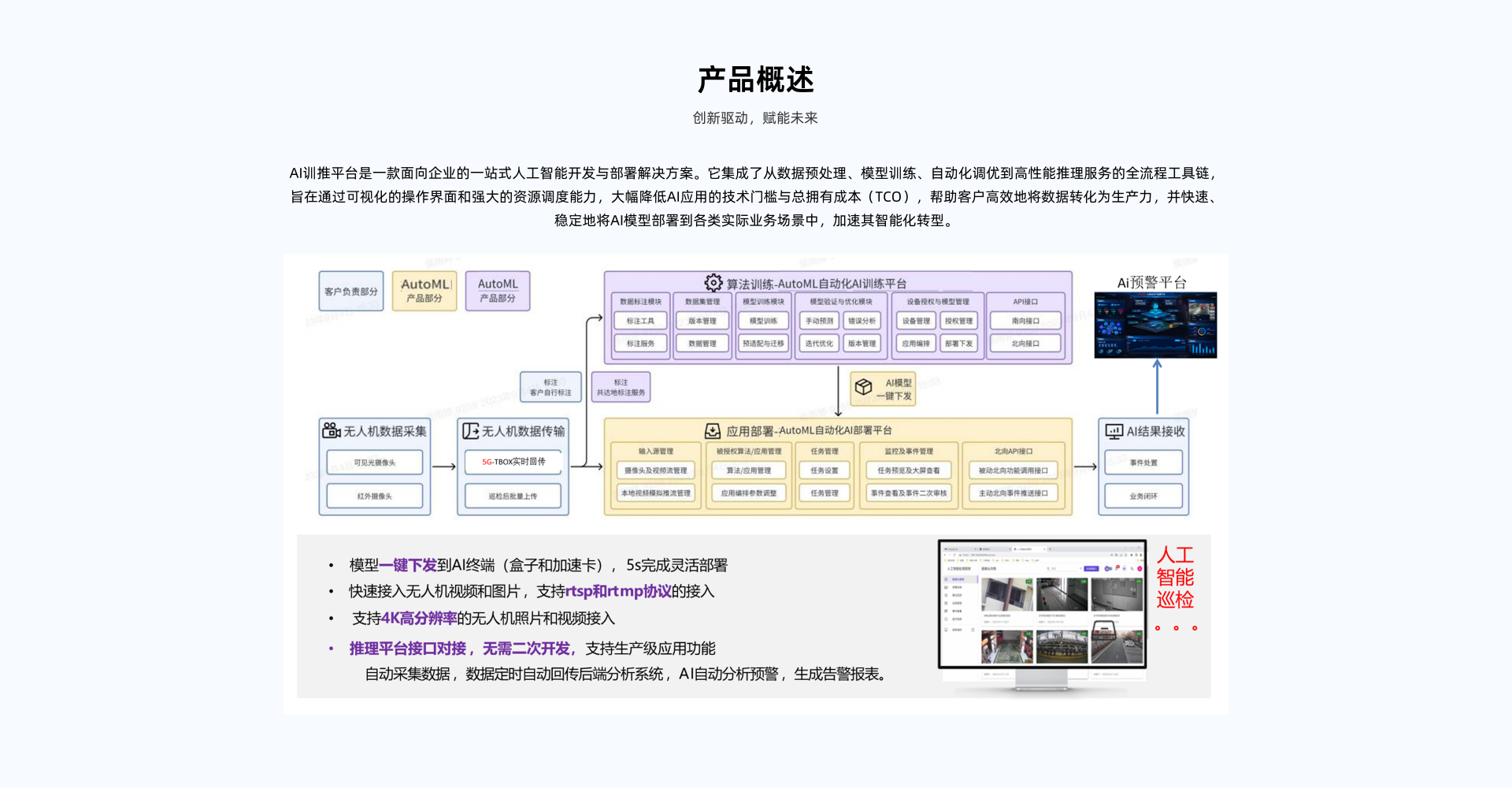
Task: Click the 红外摄像头 box
Action: click(375, 496)
